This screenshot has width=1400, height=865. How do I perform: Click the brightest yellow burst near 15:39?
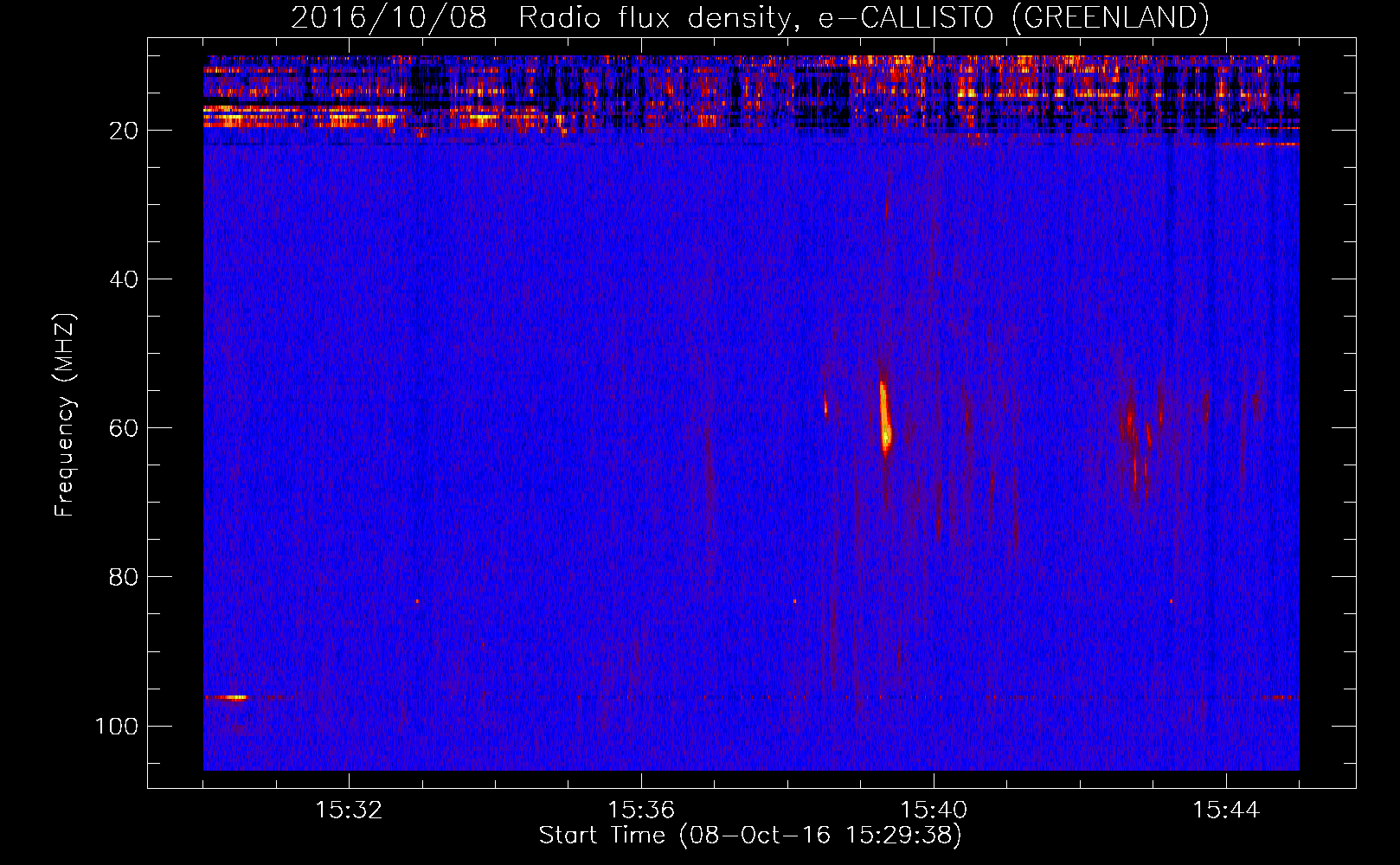[x=884, y=417]
